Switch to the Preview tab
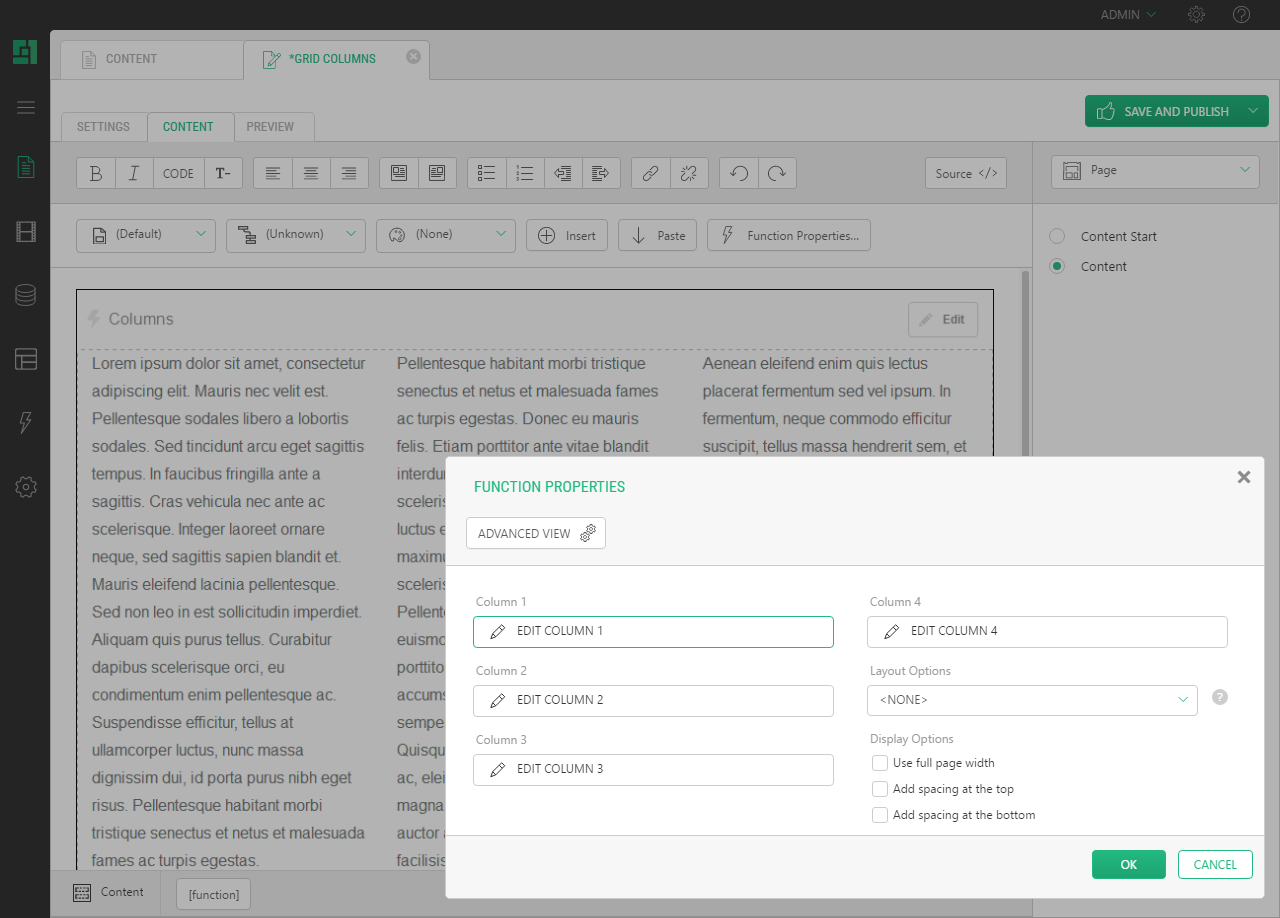Viewport: 1280px width, 918px height. (270, 127)
